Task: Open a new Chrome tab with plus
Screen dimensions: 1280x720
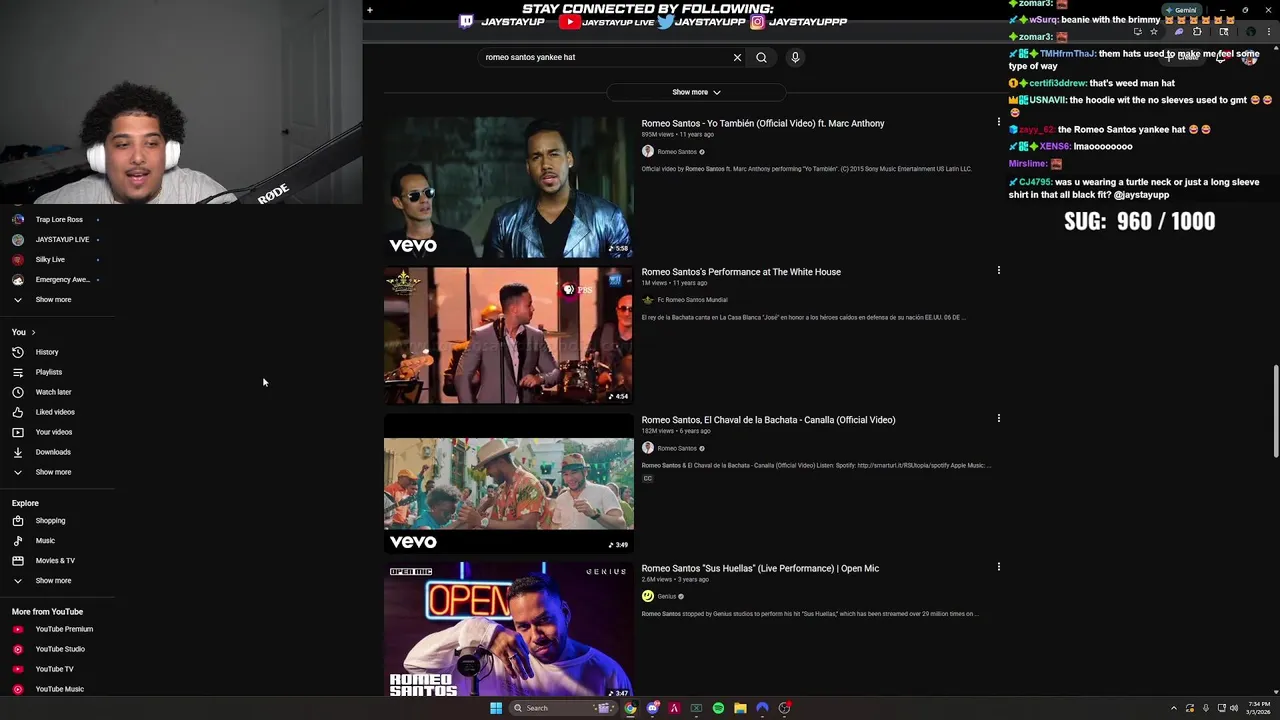Action: (369, 10)
